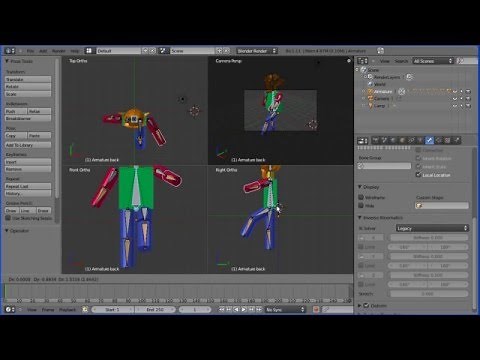The width and height of the screenshot is (480, 360).
Task: Click the Camera object icon in outliner
Action: (370, 98)
